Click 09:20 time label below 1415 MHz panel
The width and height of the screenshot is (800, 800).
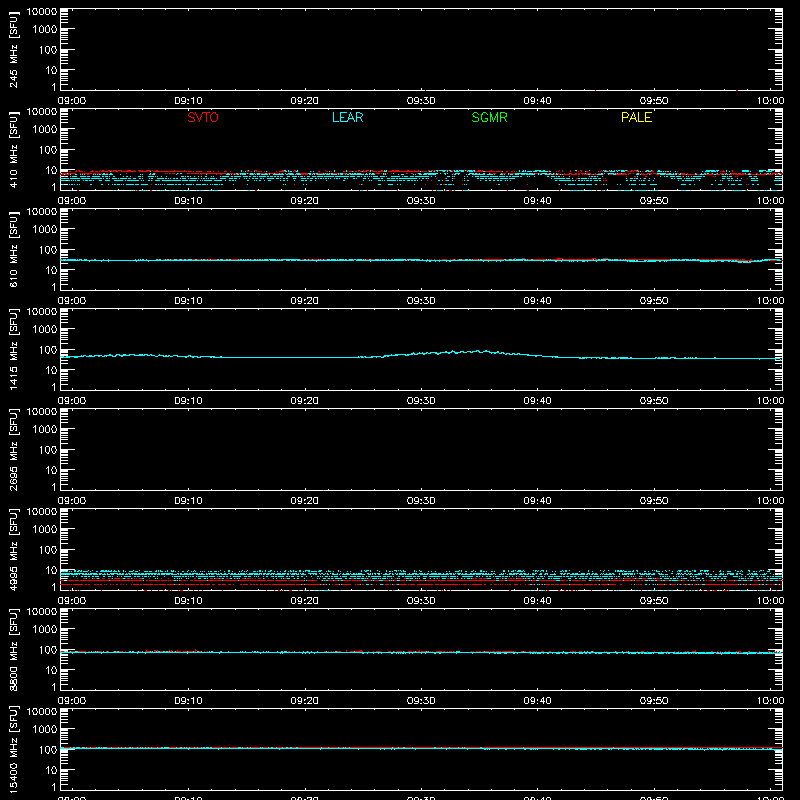tap(305, 401)
